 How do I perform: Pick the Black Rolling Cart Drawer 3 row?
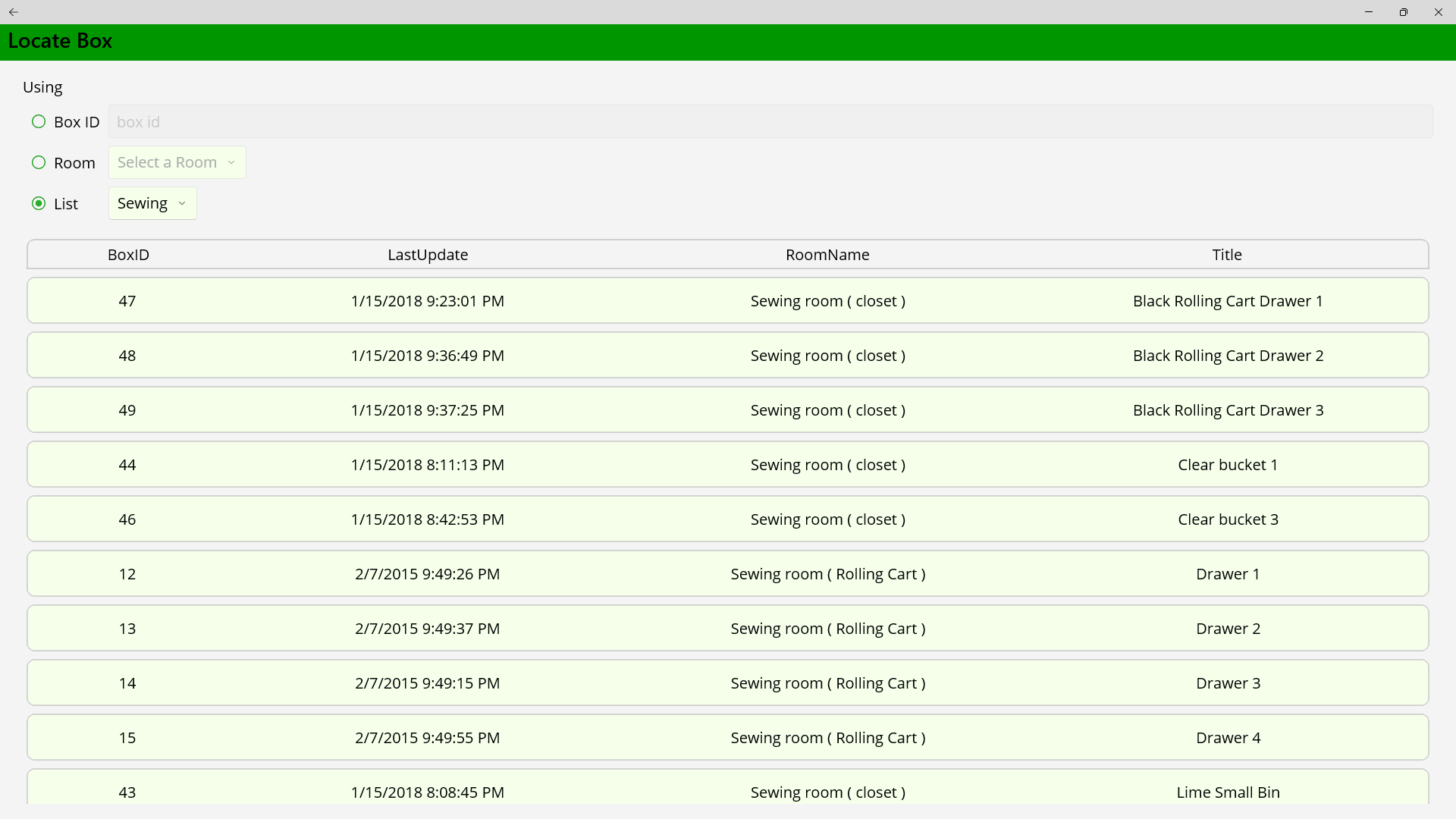click(728, 410)
